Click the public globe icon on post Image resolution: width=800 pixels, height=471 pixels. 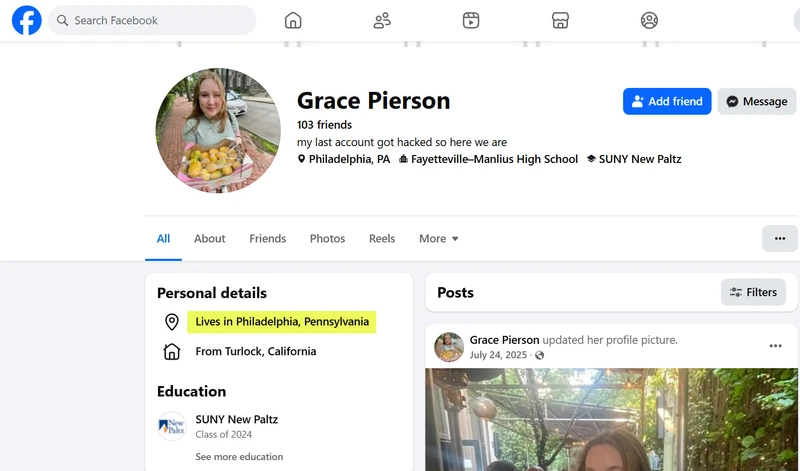point(539,355)
